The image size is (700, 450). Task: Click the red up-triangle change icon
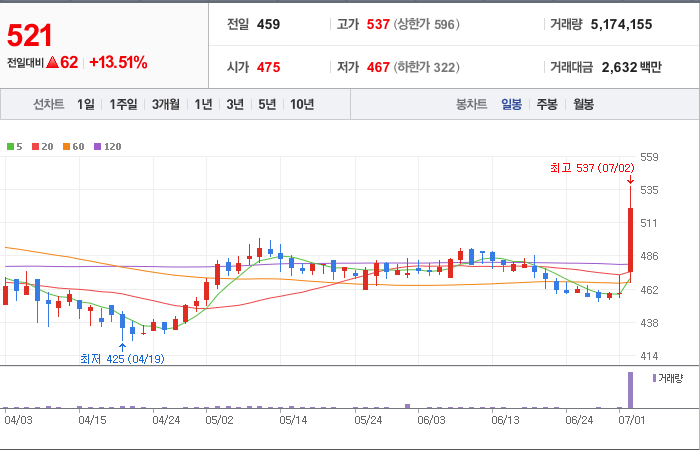point(52,63)
